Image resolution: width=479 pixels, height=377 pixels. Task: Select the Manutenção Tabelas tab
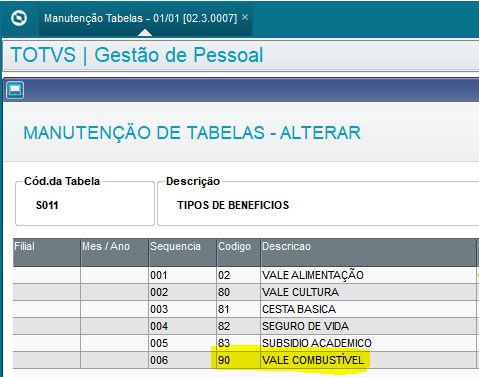tap(140, 18)
